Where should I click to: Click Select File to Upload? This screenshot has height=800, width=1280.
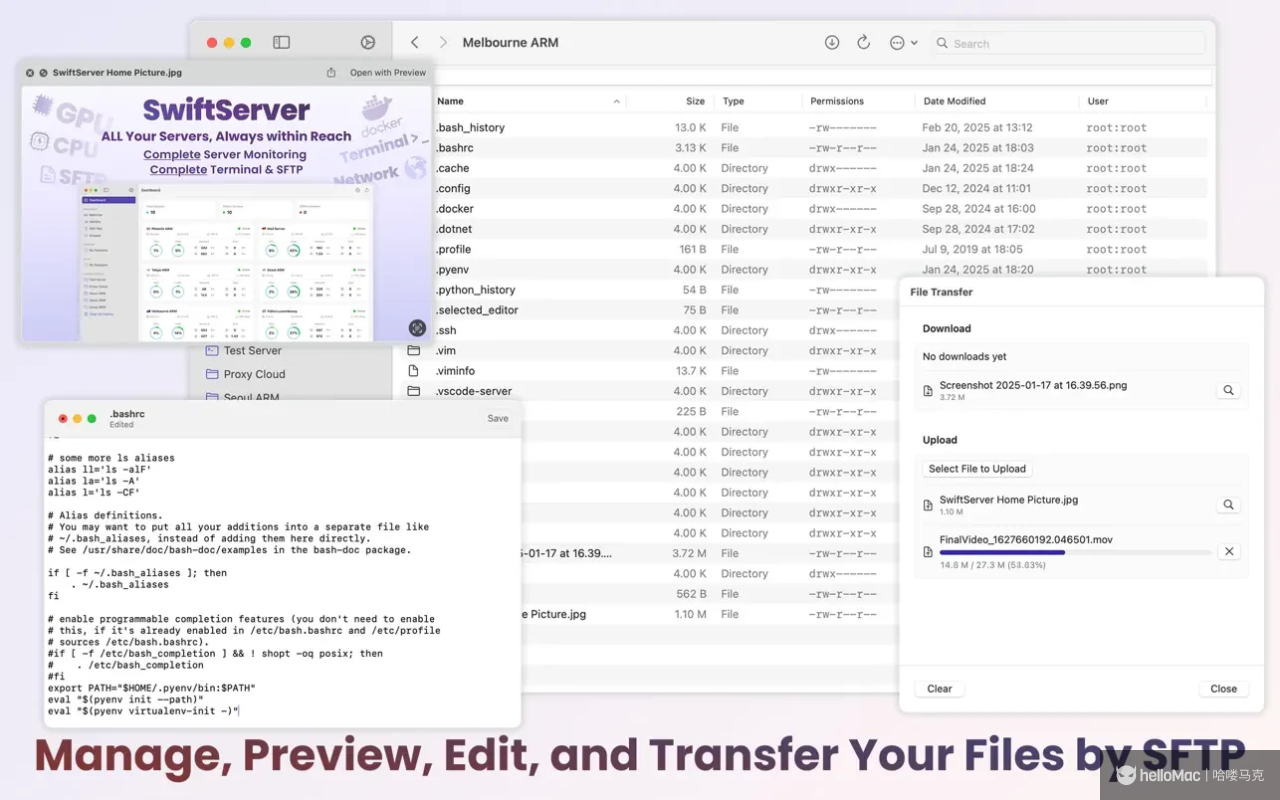(977, 468)
